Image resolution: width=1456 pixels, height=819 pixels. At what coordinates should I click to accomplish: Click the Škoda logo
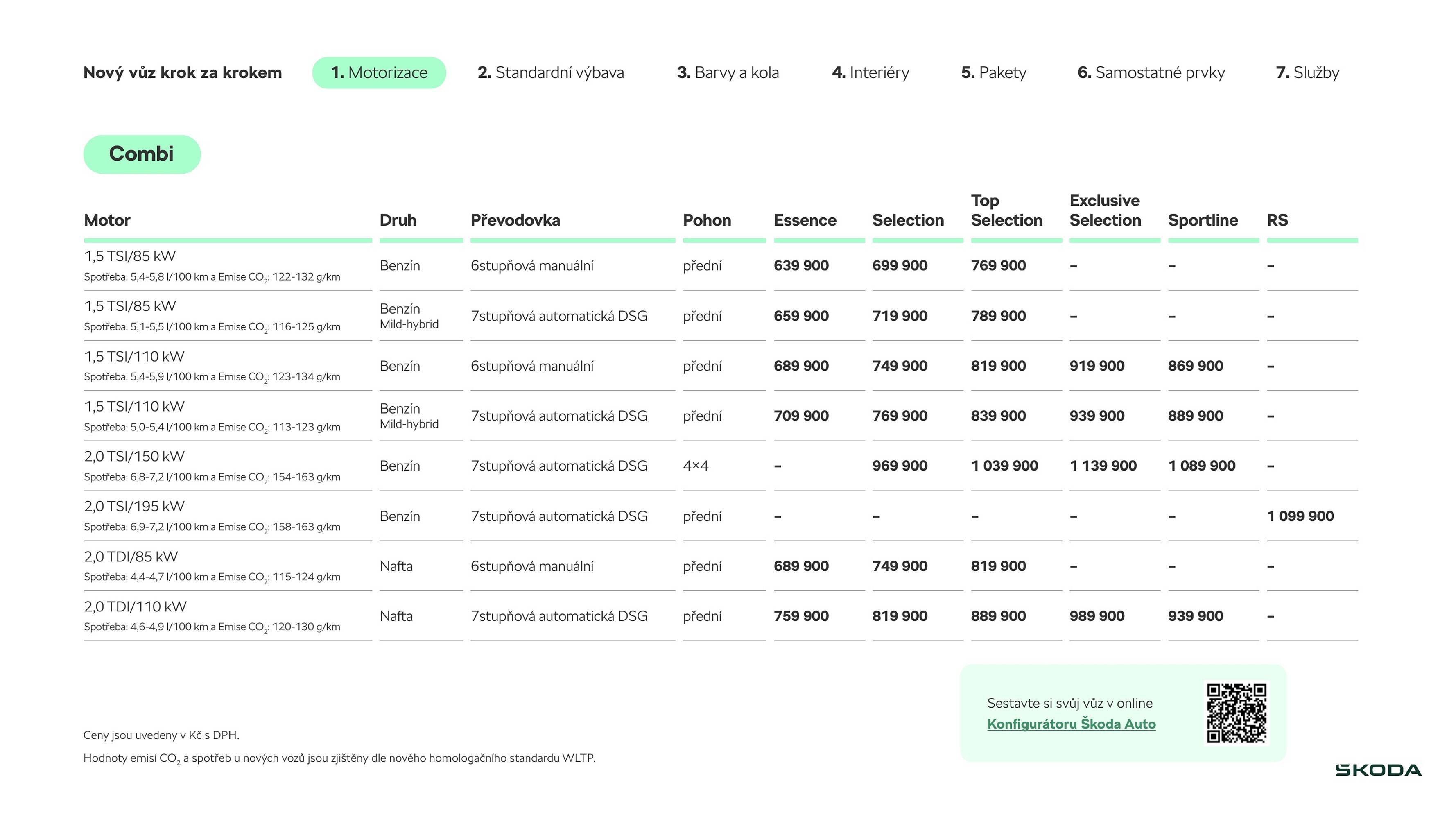click(x=1378, y=770)
